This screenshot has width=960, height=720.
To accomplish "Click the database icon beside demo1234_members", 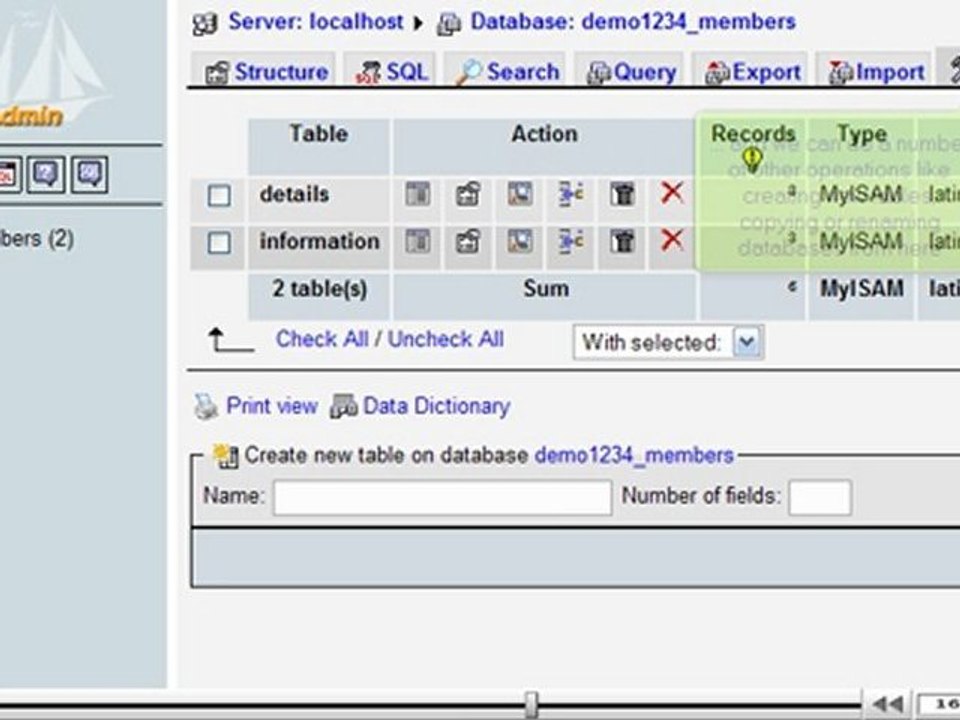I will pos(449,23).
